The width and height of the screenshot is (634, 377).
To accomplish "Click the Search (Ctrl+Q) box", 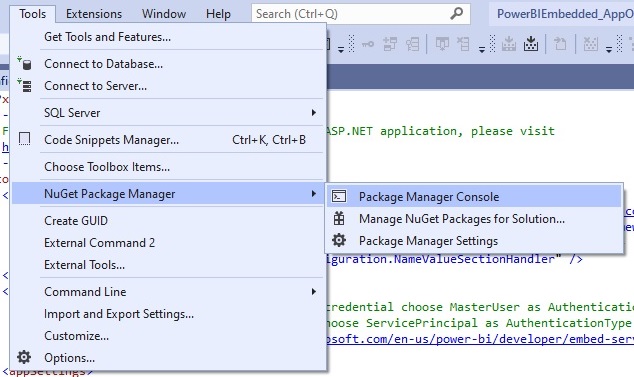I will click(361, 14).
